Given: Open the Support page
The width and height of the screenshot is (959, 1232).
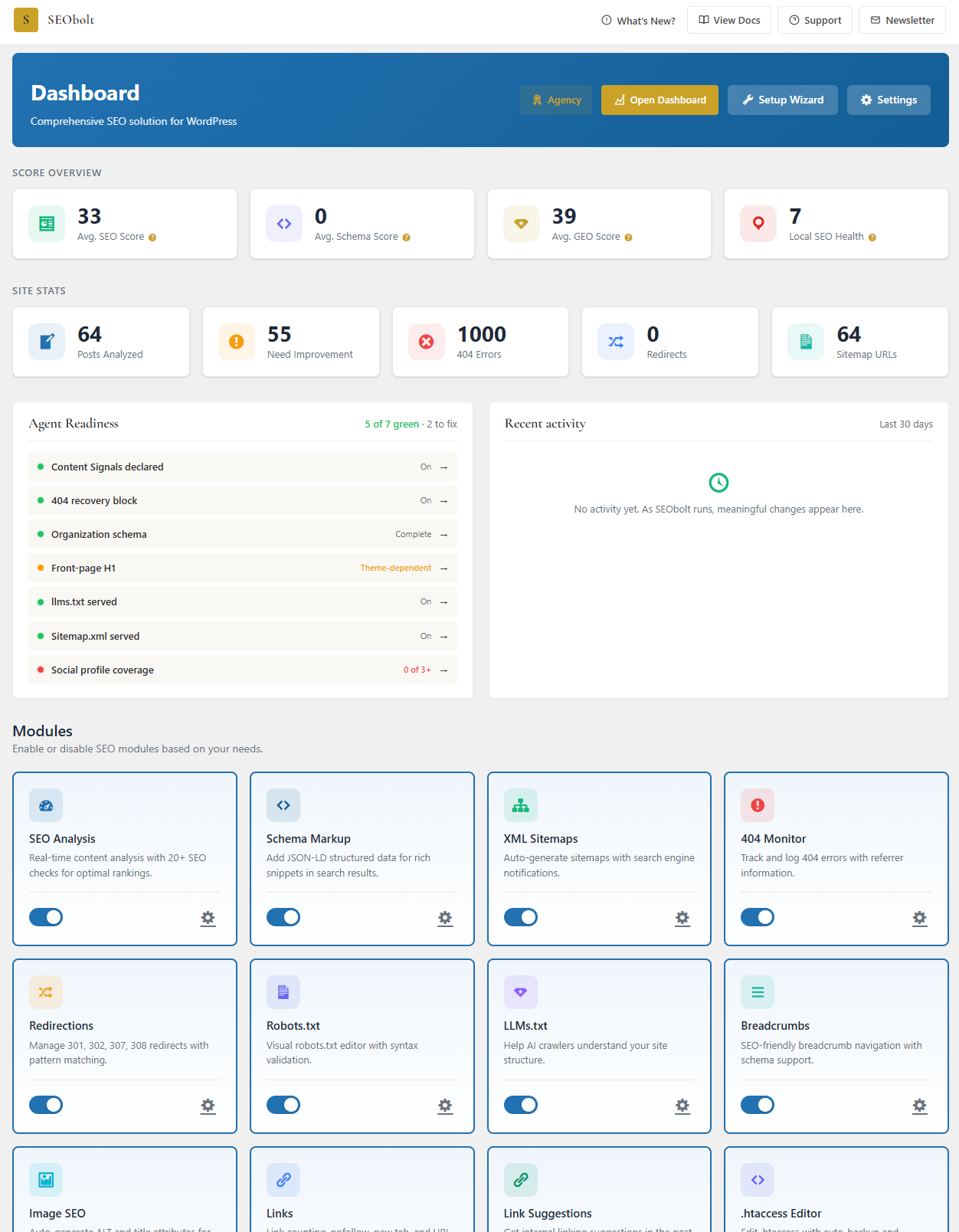Looking at the screenshot, I should (815, 20).
